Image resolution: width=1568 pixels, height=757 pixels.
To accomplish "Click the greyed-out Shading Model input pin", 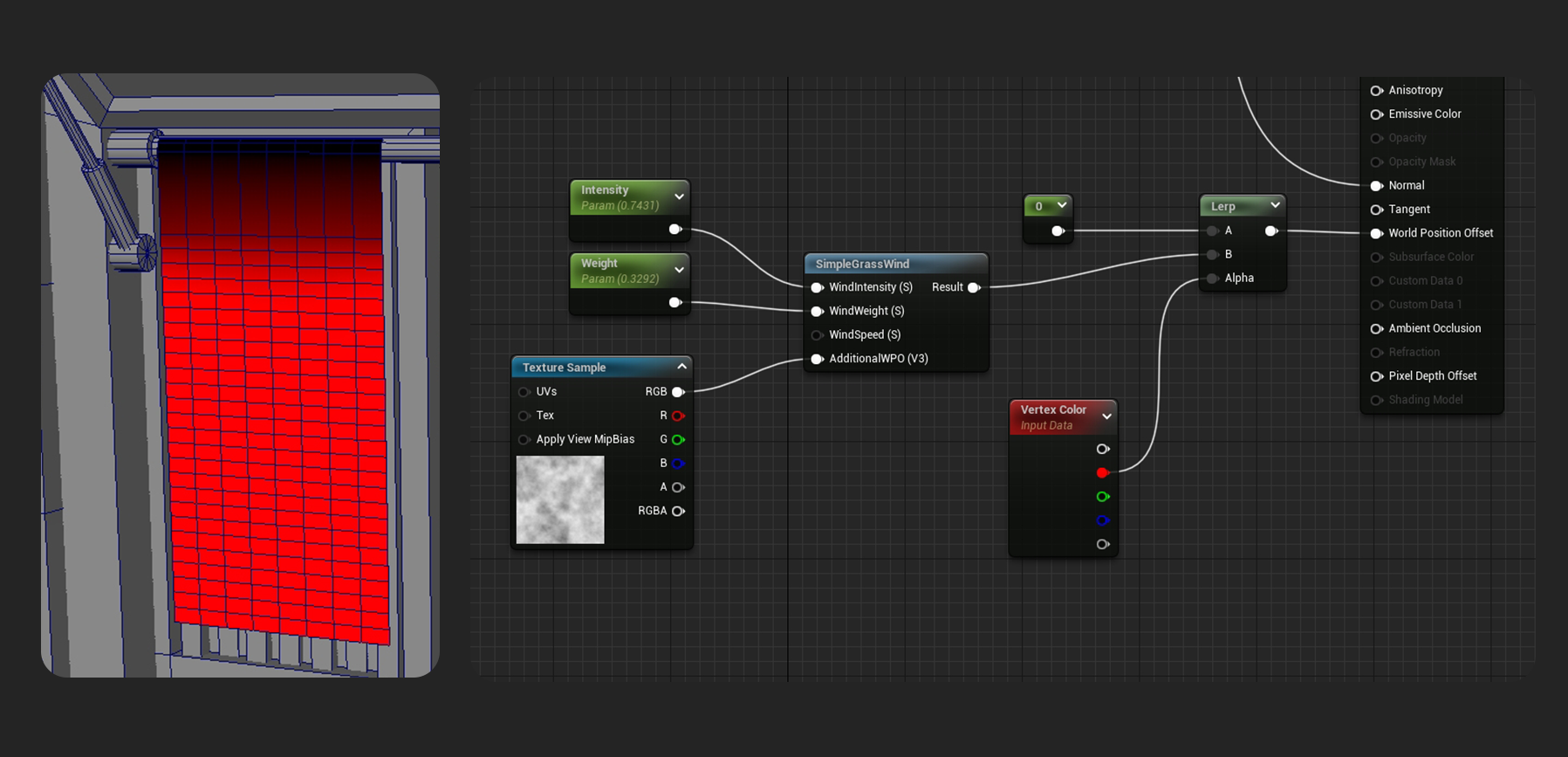I will click(x=1377, y=400).
